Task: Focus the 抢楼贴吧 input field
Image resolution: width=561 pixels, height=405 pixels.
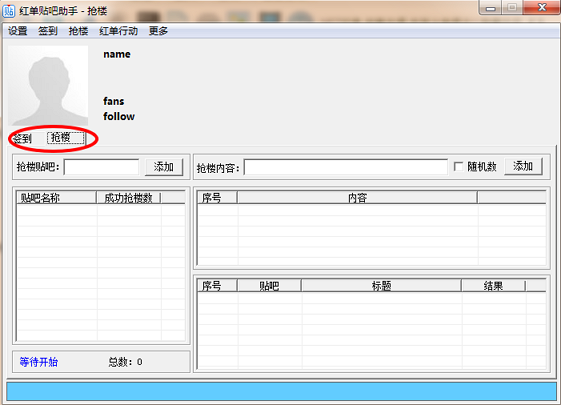Action: 101,167
